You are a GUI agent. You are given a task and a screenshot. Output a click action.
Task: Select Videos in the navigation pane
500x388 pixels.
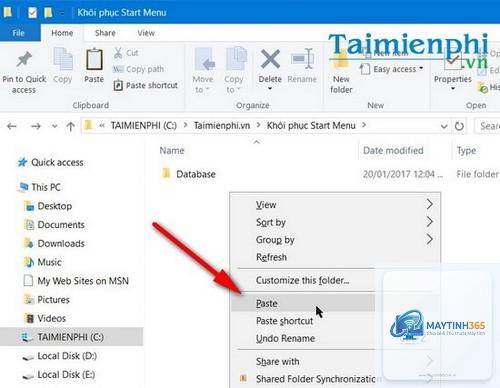(x=51, y=318)
